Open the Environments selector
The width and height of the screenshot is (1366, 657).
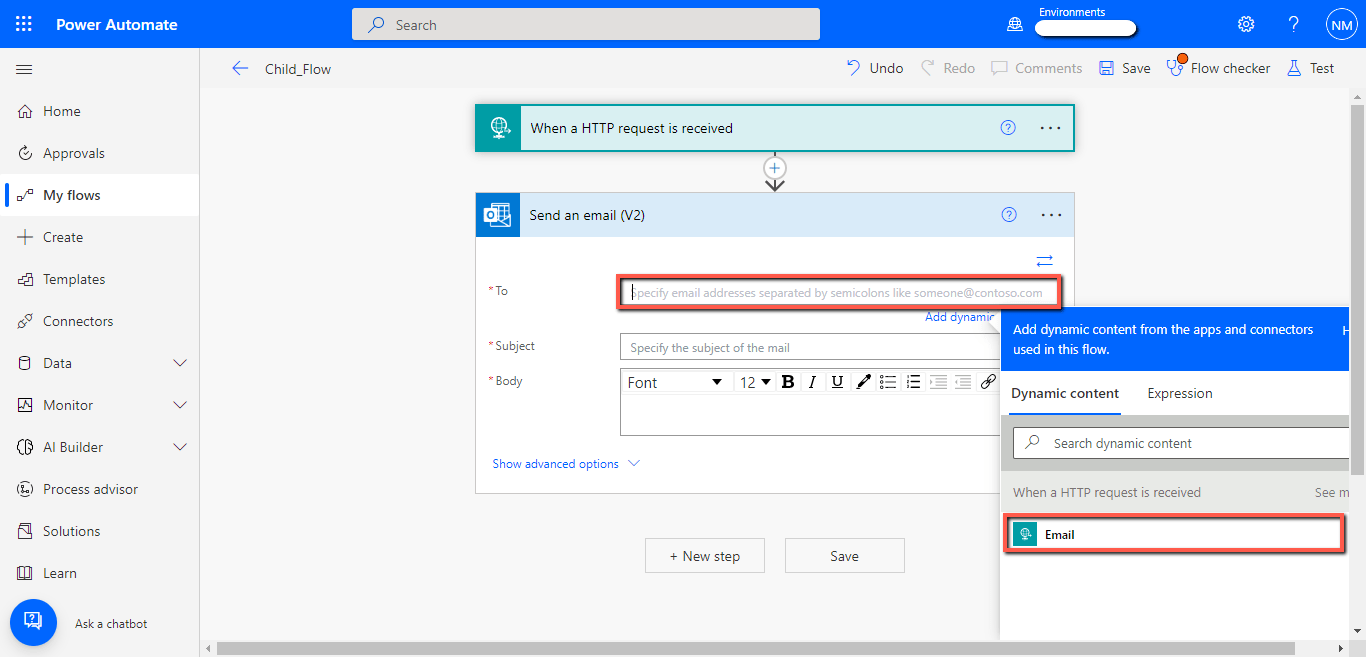pyautogui.click(x=1085, y=28)
